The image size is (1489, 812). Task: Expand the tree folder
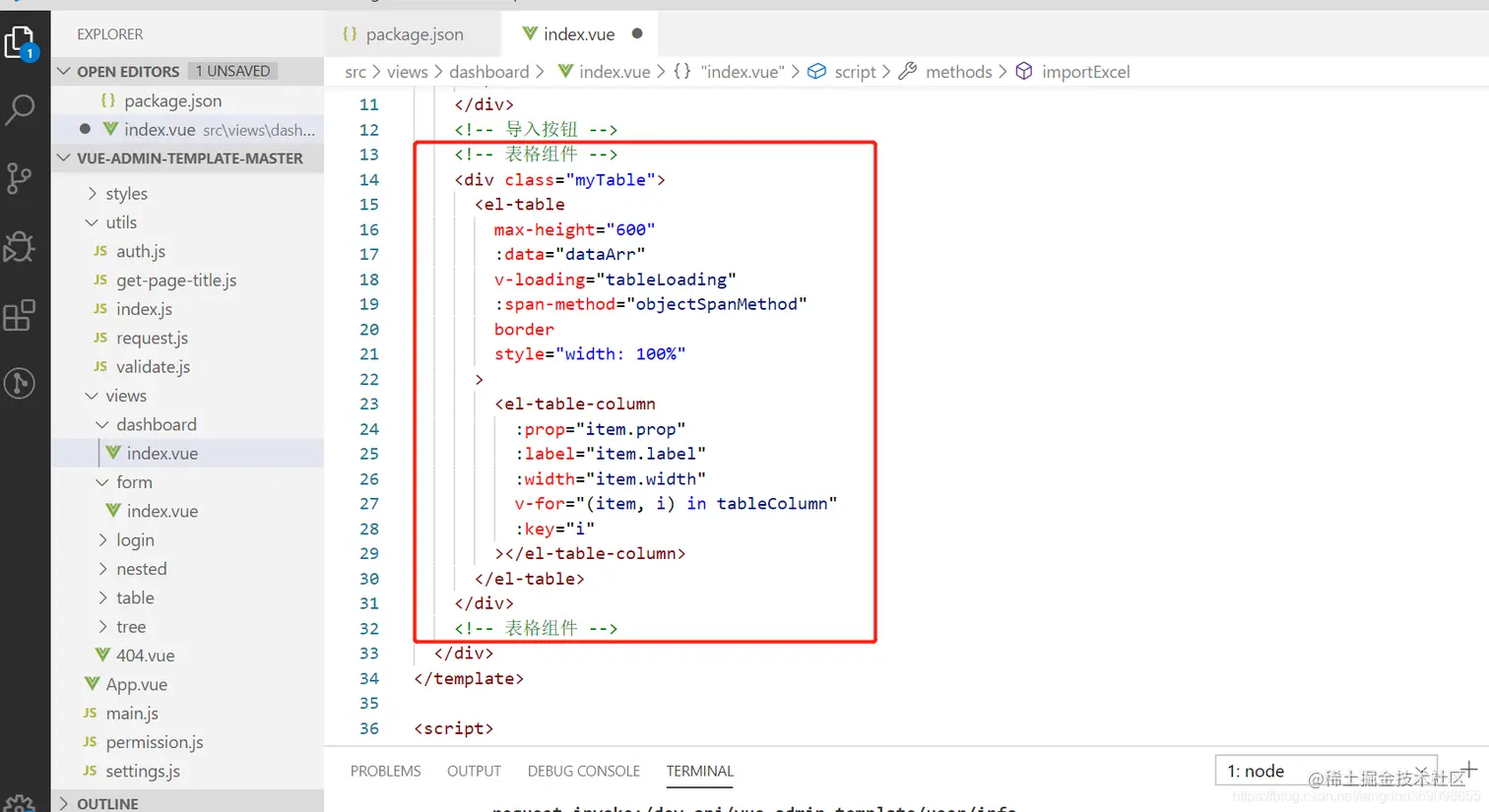click(103, 627)
